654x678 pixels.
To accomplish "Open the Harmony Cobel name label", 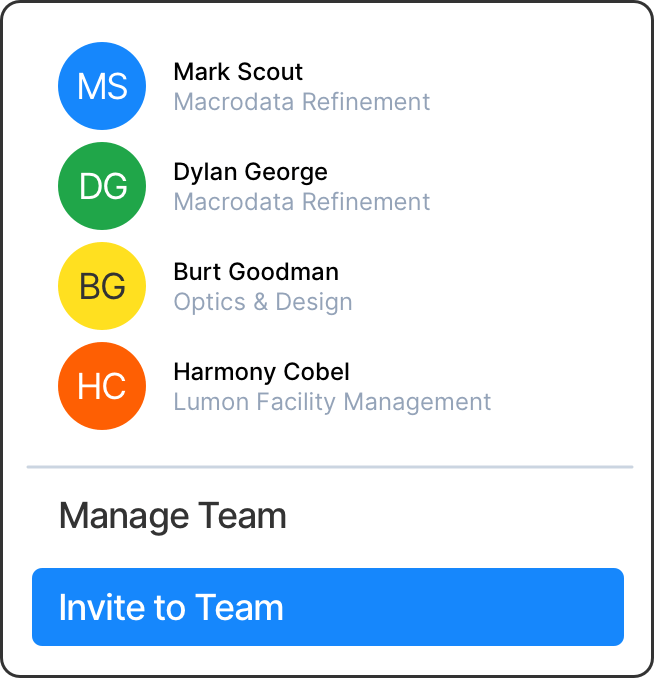I will (x=261, y=372).
